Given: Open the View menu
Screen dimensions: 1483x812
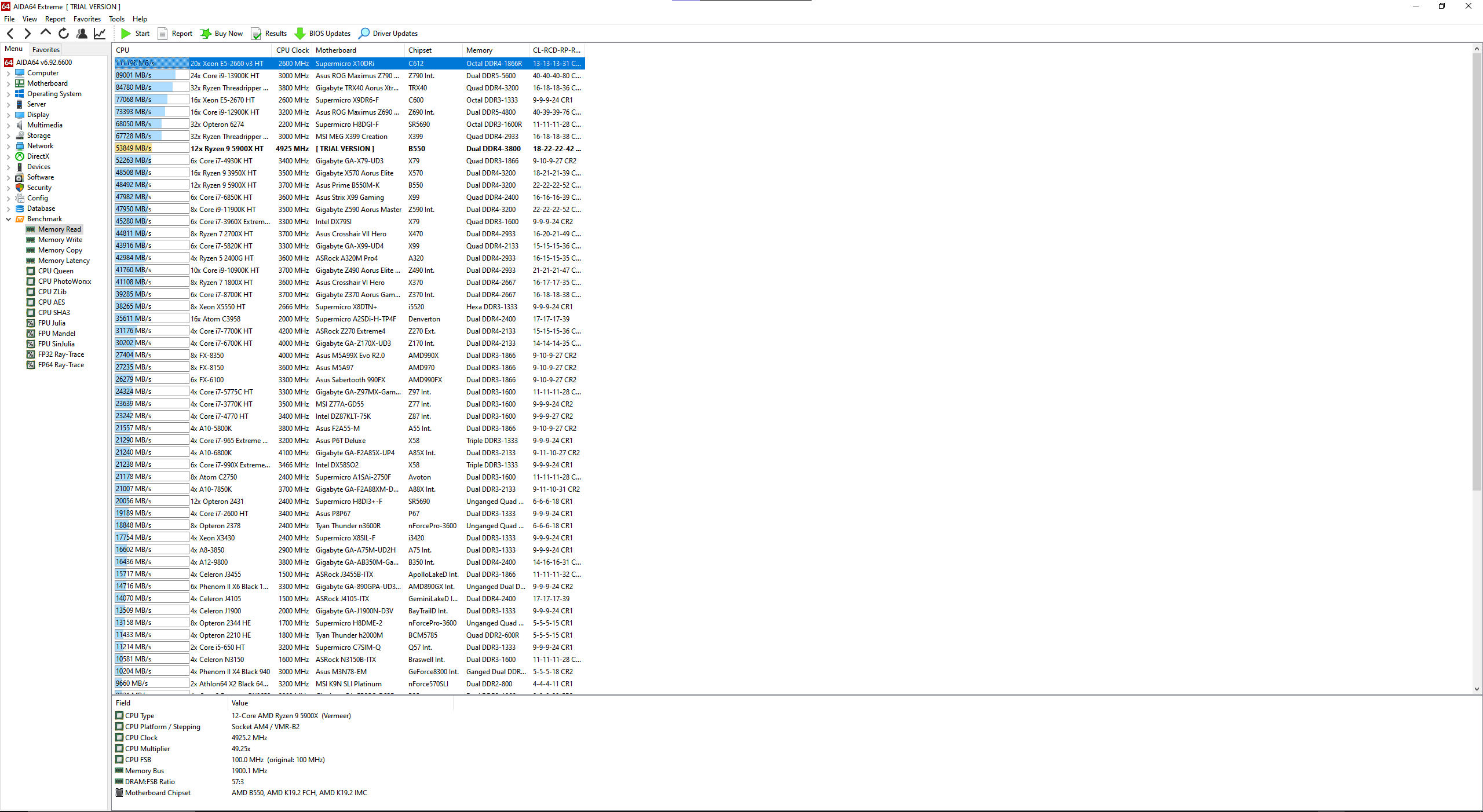Looking at the screenshot, I should pos(30,19).
